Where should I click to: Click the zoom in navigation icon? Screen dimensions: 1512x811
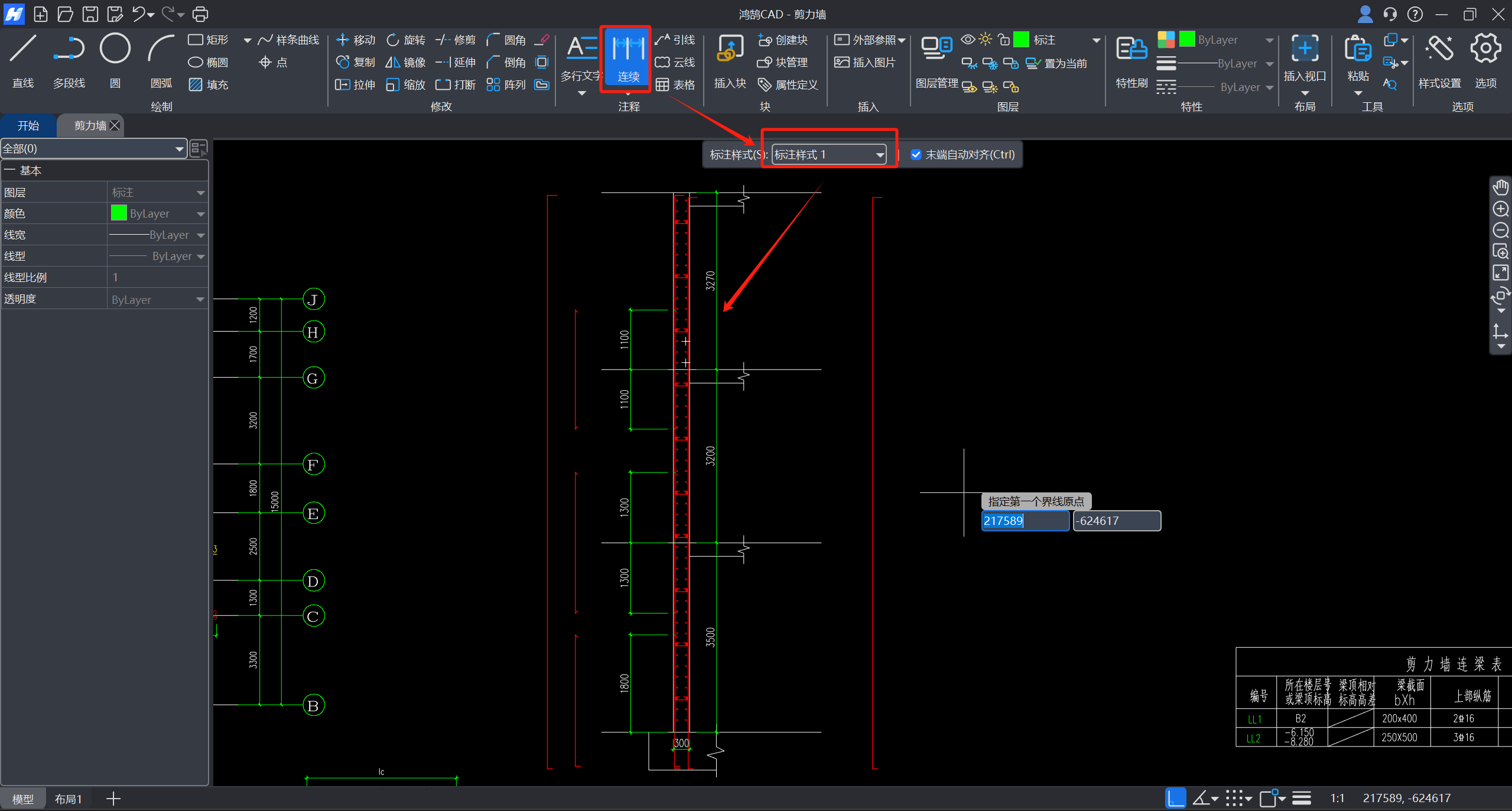pos(1501,209)
